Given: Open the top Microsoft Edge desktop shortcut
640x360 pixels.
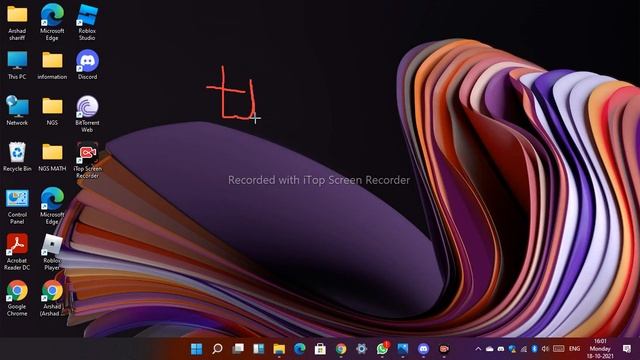Looking at the screenshot, I should pos(52,22).
